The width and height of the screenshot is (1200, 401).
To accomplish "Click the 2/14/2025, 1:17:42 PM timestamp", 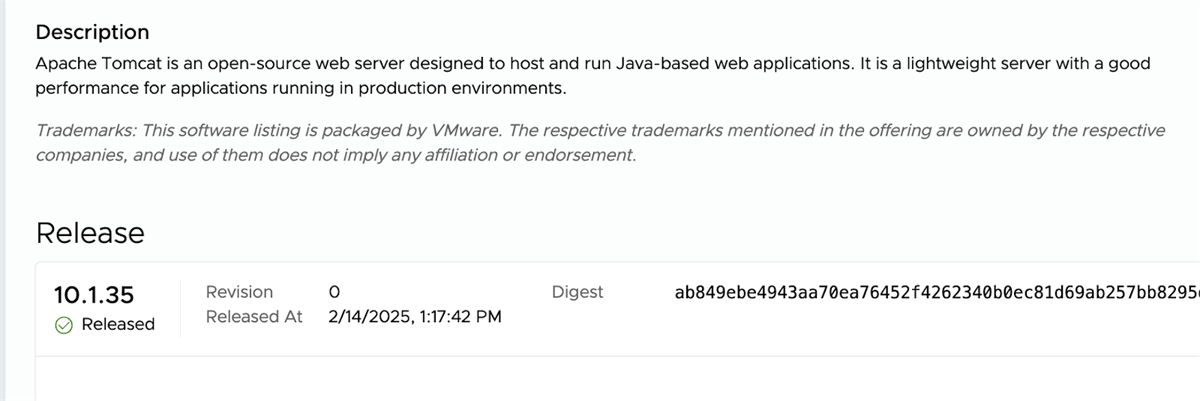I will coord(415,317).
